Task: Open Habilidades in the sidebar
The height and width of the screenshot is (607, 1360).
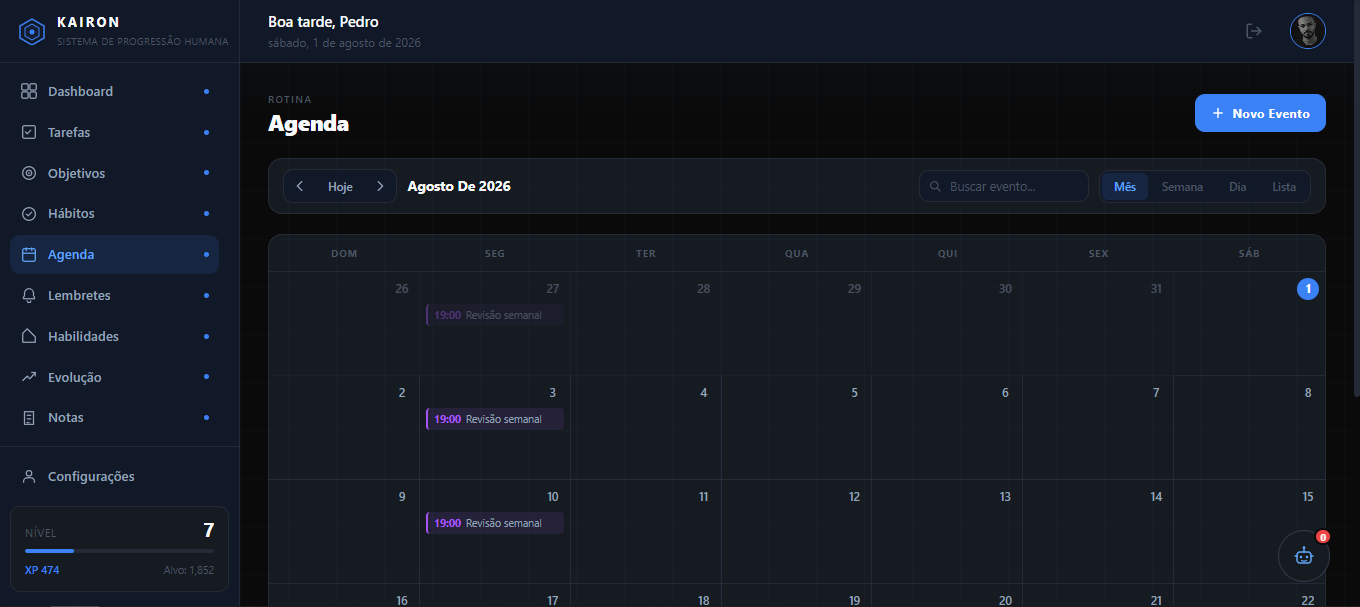Action: point(114,336)
